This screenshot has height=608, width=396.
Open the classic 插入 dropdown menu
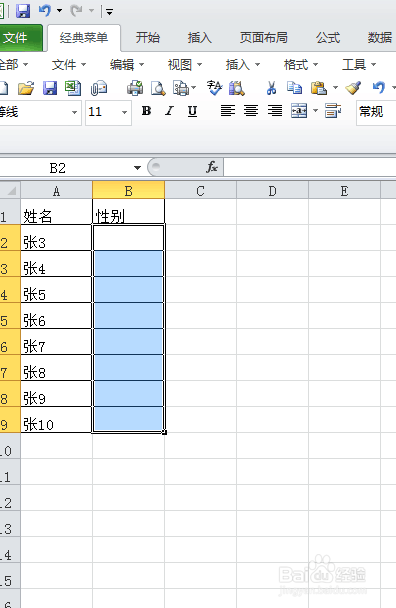(x=243, y=64)
